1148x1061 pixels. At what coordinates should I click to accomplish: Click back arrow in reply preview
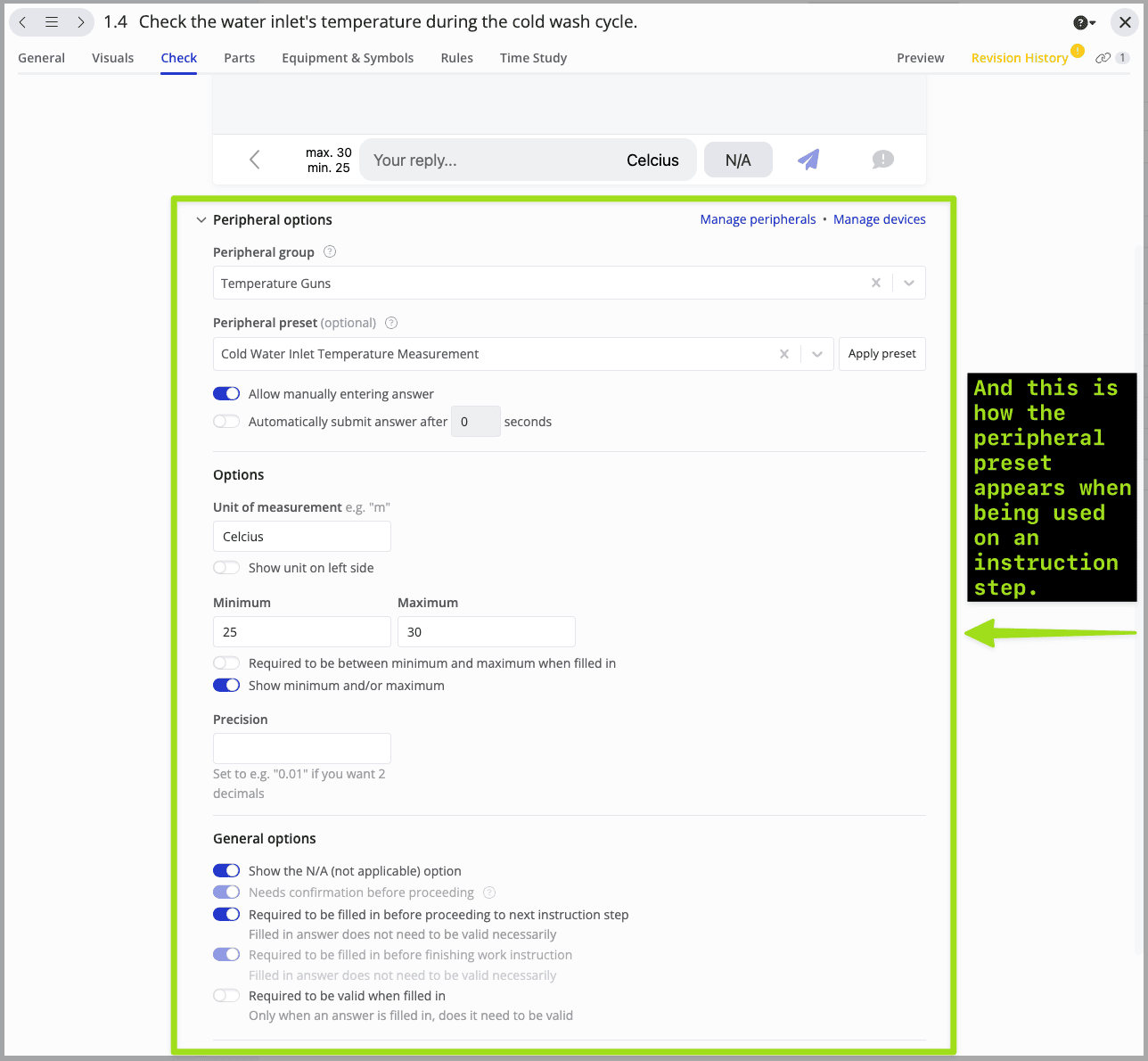255,160
